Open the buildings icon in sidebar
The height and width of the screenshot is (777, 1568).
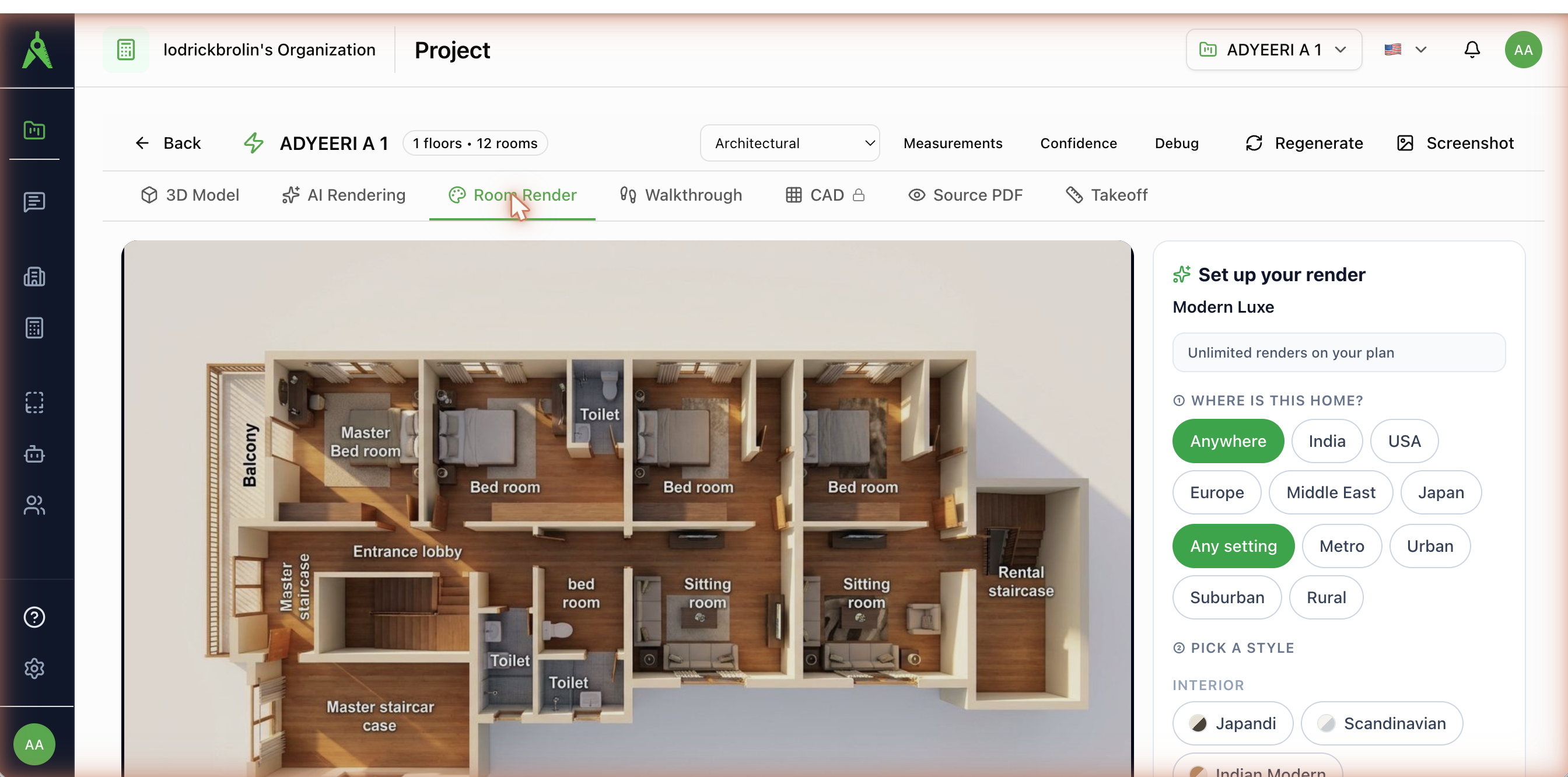[x=34, y=276]
